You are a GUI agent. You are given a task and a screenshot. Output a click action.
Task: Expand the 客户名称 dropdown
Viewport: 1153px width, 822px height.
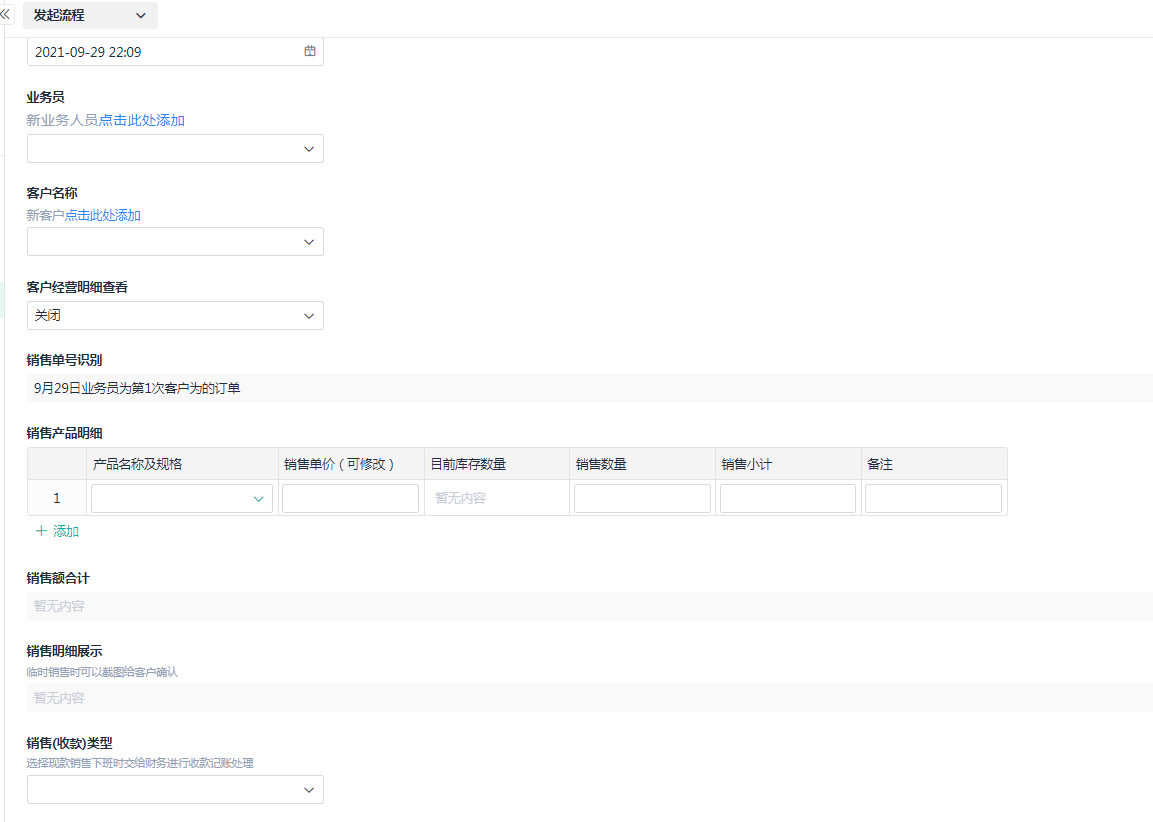175,242
